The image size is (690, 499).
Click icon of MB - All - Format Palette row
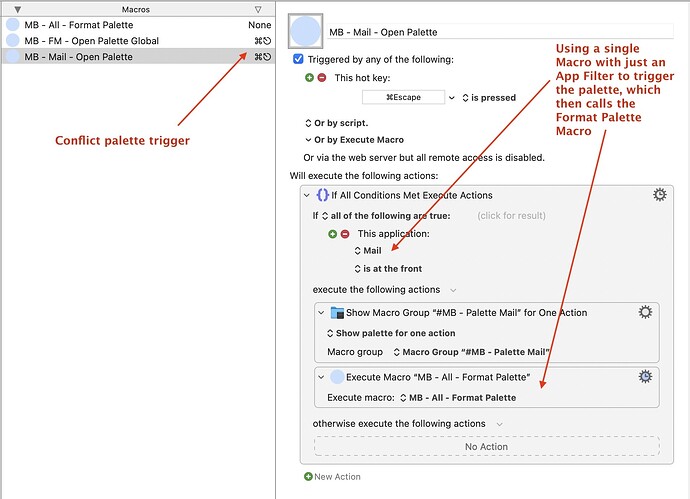click(x=13, y=25)
